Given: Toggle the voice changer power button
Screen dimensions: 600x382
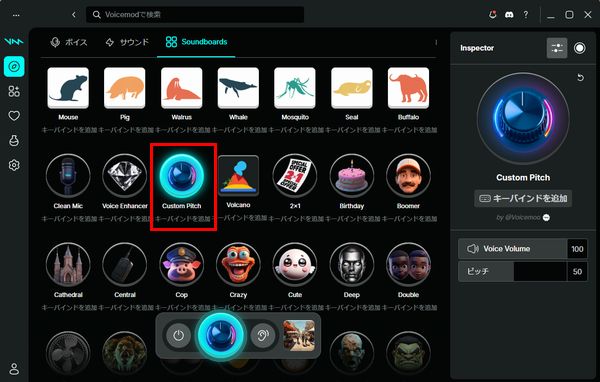Looking at the screenshot, I should click(179, 336).
